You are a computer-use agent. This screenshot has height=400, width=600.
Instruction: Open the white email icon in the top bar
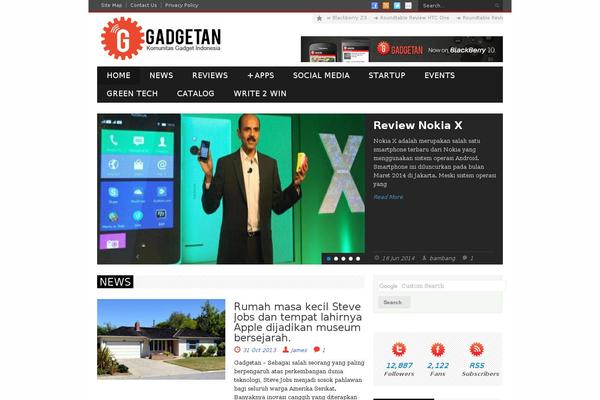pos(408,5)
